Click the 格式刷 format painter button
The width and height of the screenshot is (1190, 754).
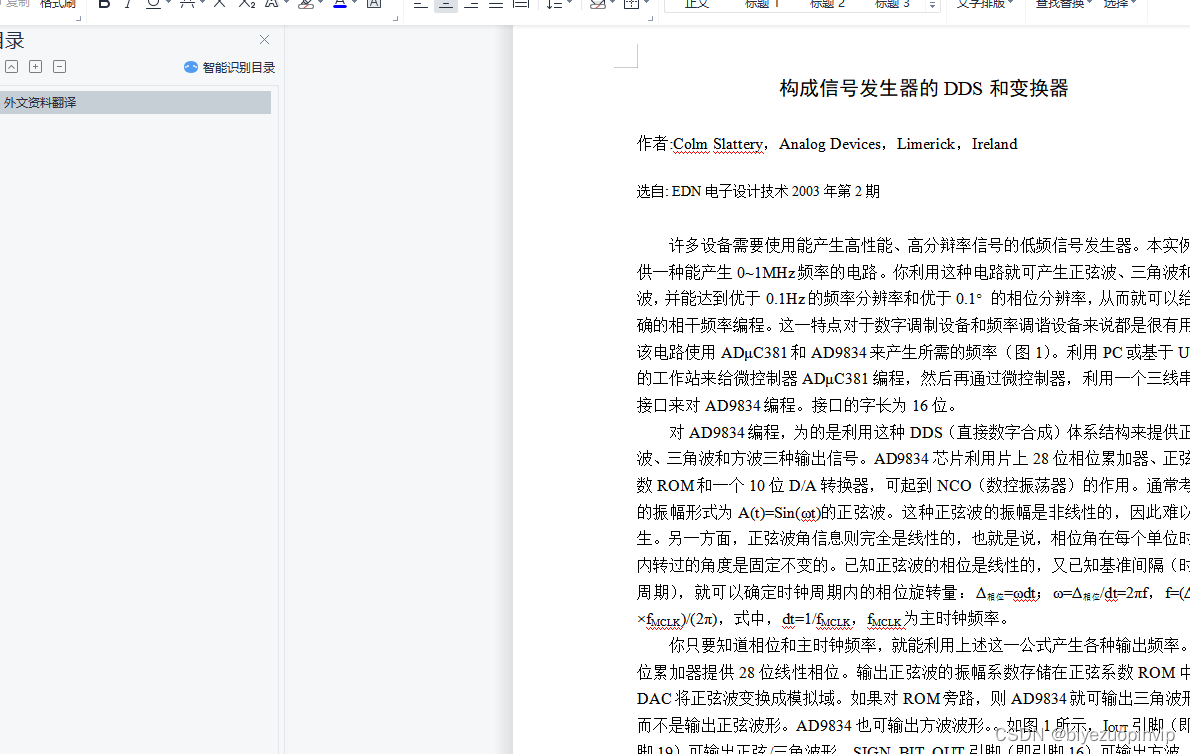coord(58,5)
